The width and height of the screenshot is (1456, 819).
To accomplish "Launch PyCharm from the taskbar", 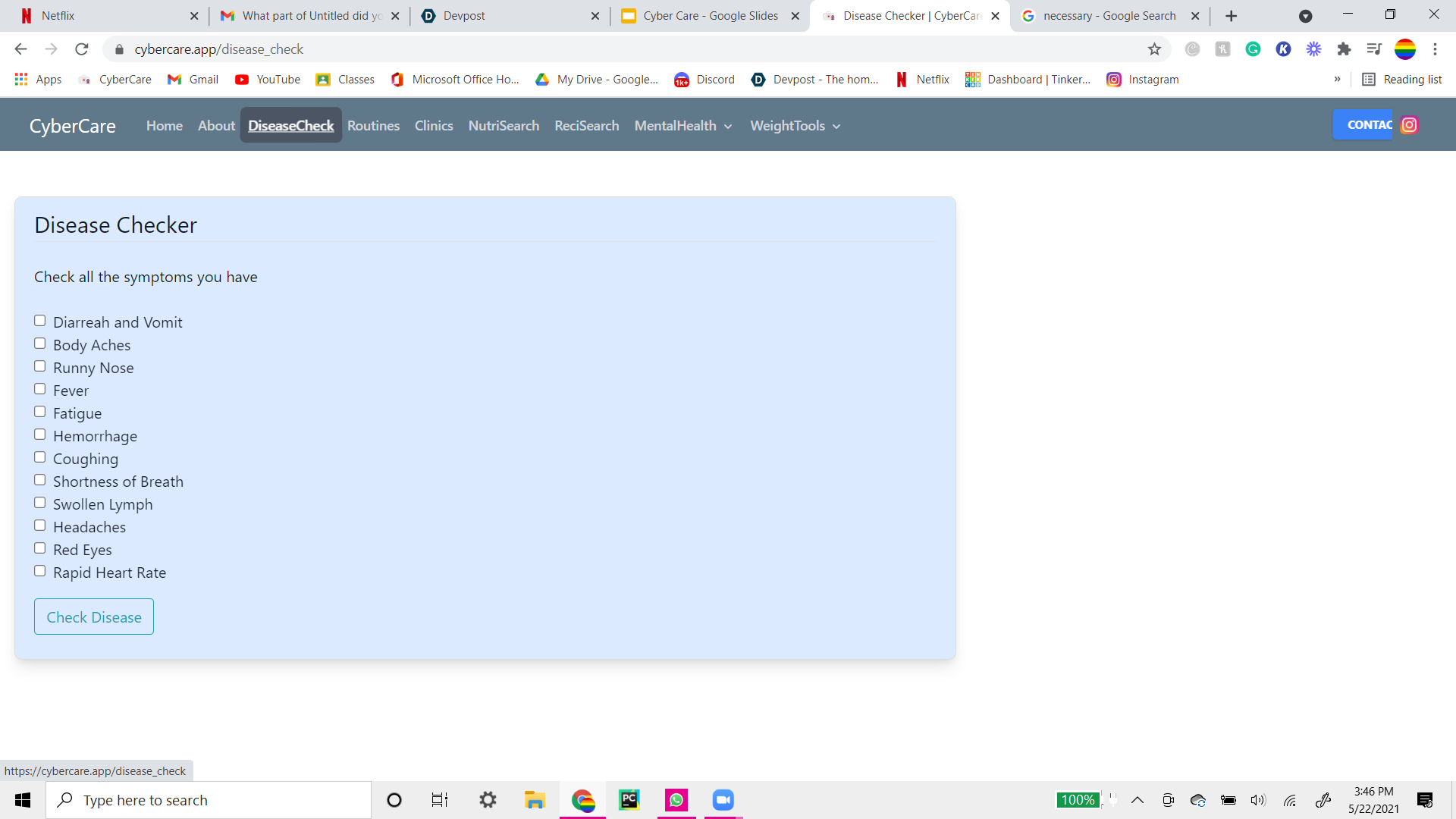I will 629,800.
